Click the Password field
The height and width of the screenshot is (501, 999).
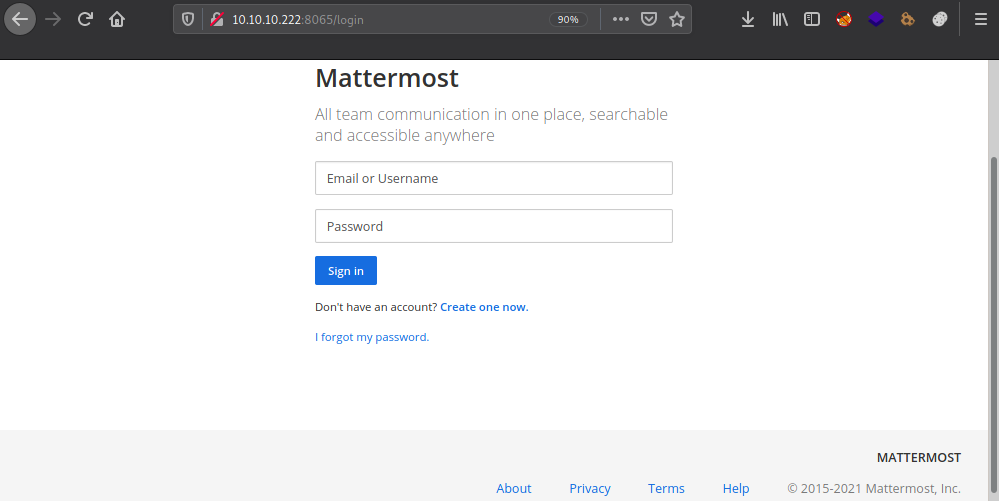coord(494,226)
